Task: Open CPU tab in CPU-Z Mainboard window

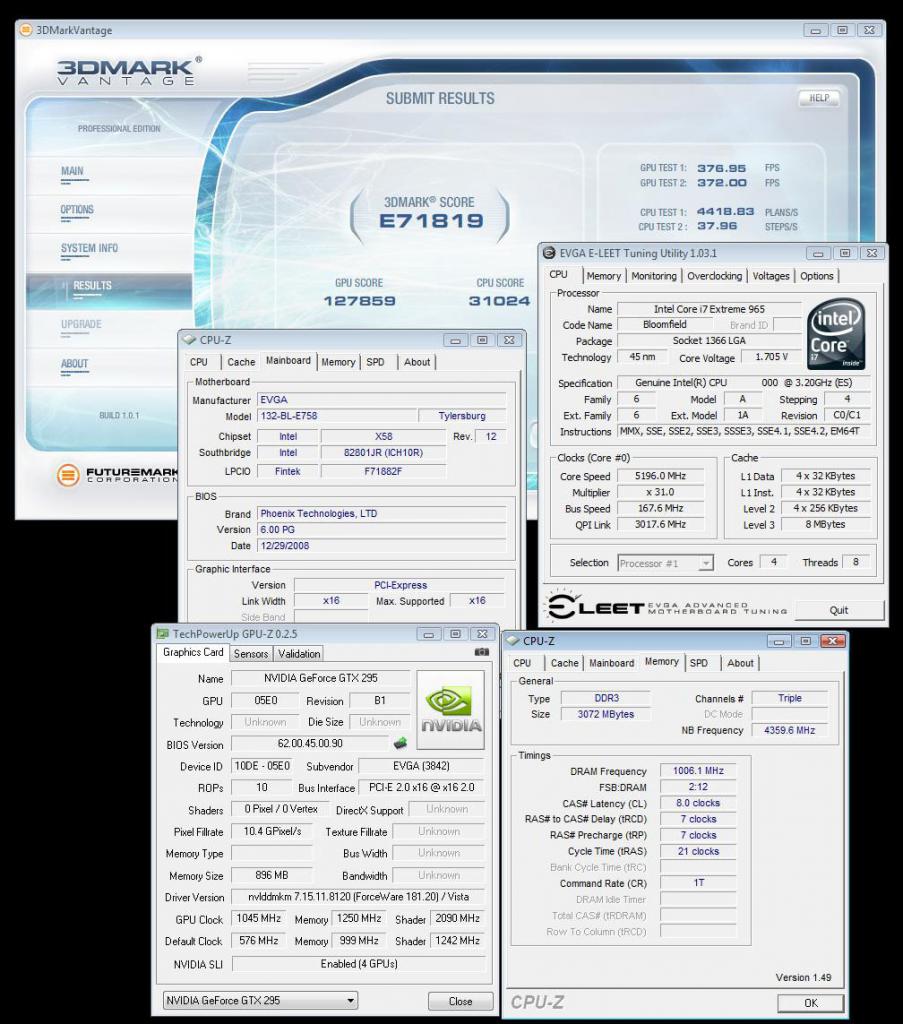Action: click(x=198, y=362)
